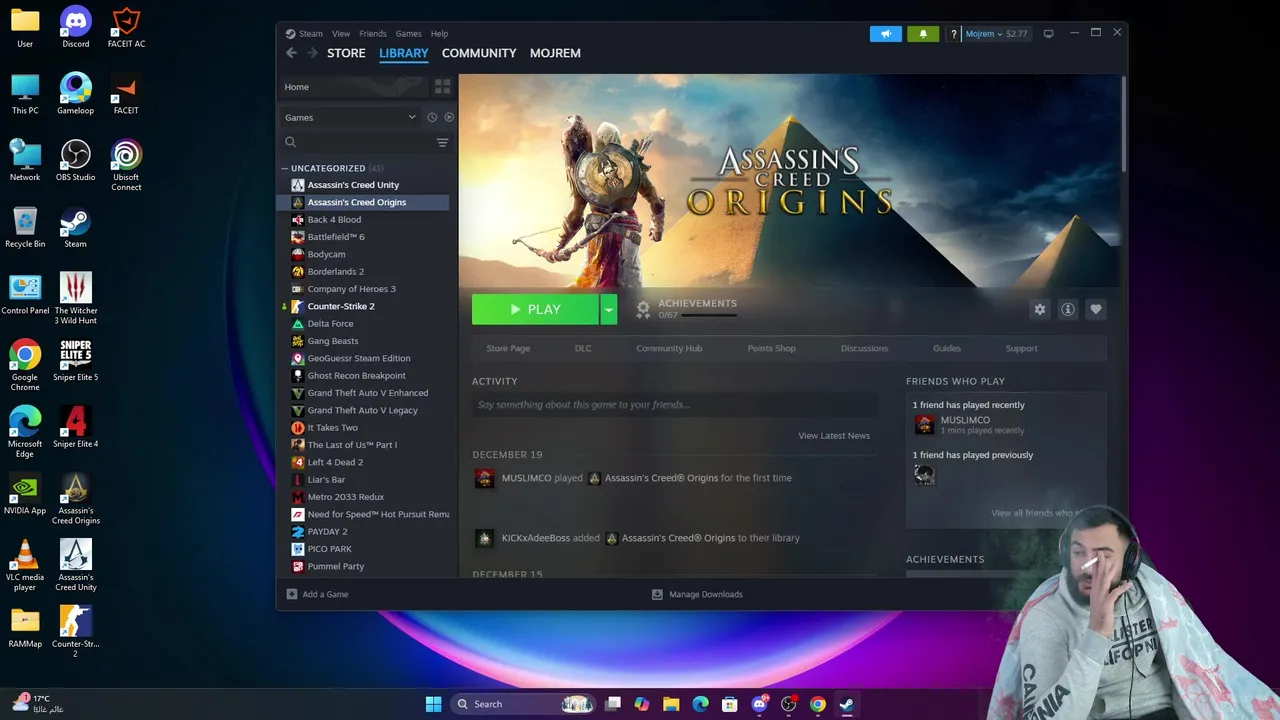Open the Community Hub link

[669, 348]
